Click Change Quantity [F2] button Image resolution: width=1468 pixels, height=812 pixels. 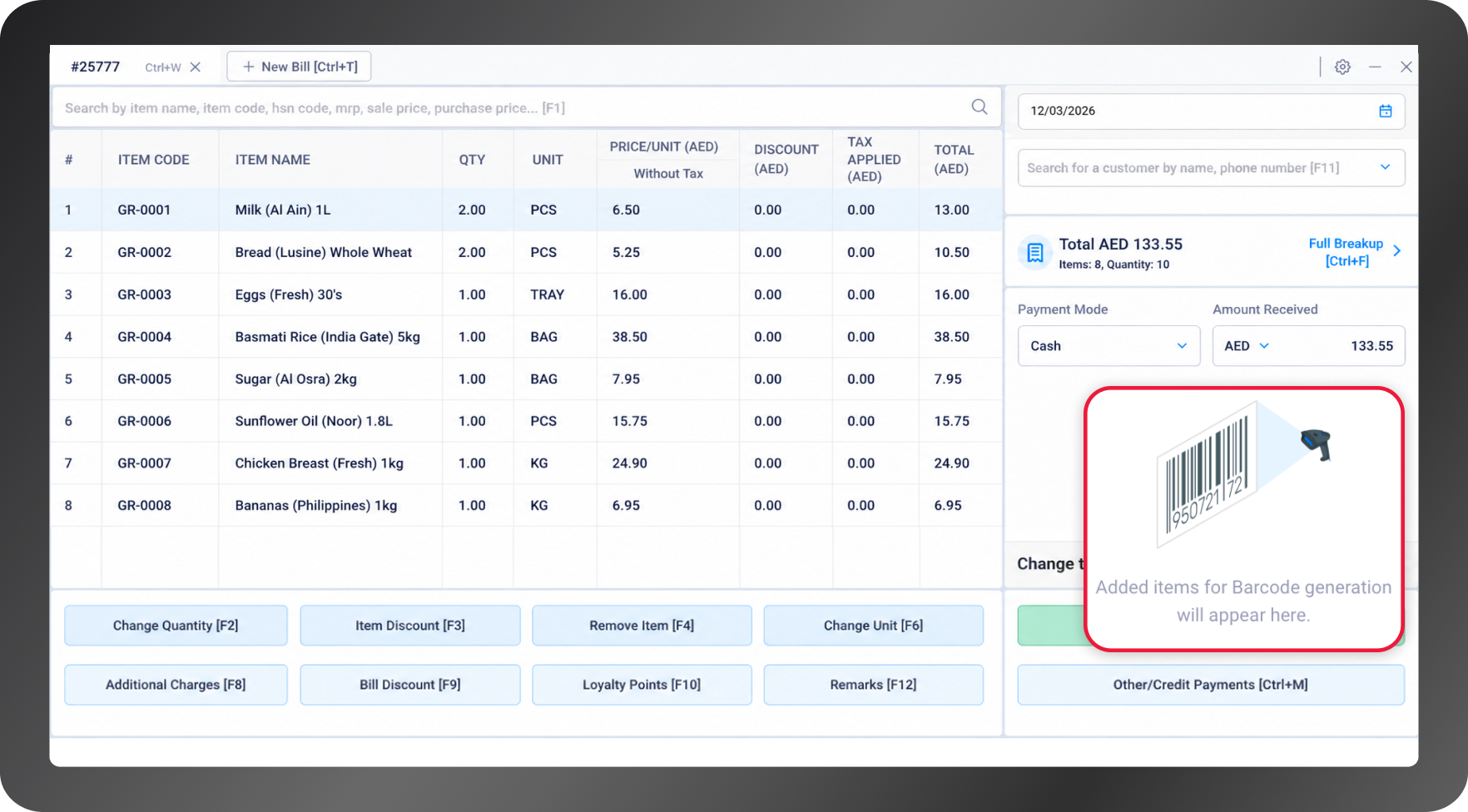click(x=176, y=626)
